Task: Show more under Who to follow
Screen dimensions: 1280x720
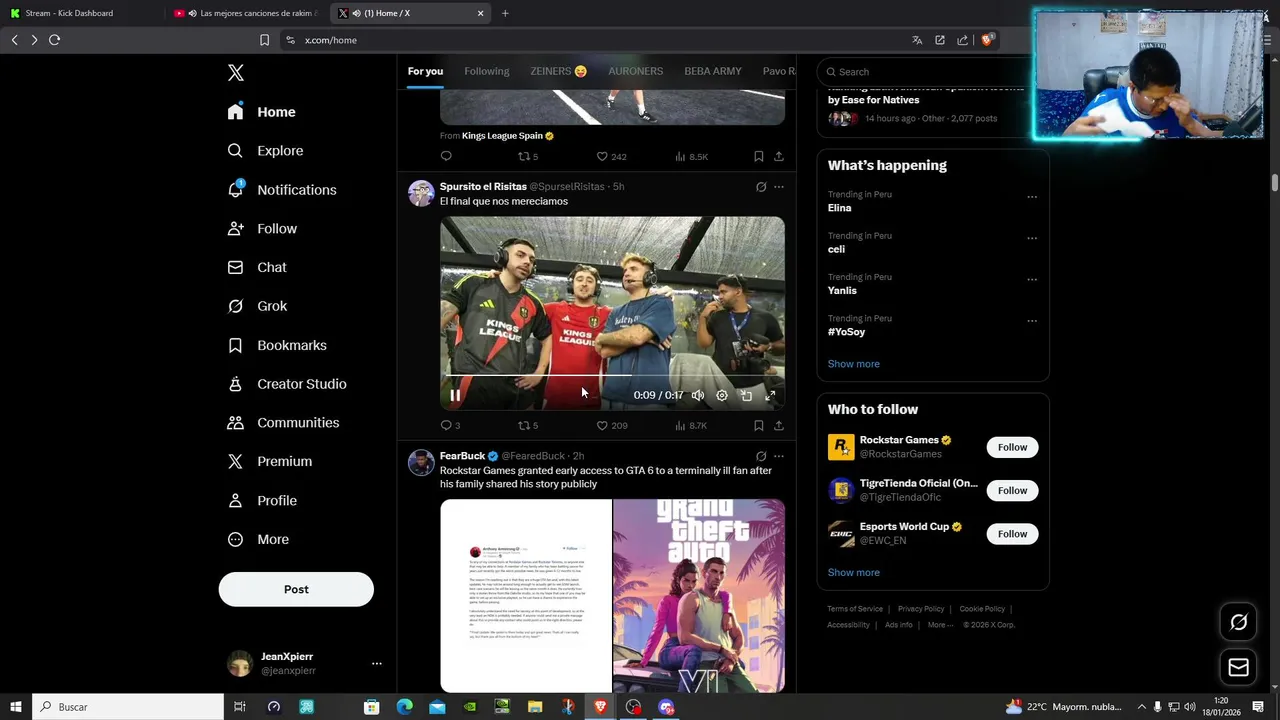Action: (x=854, y=573)
